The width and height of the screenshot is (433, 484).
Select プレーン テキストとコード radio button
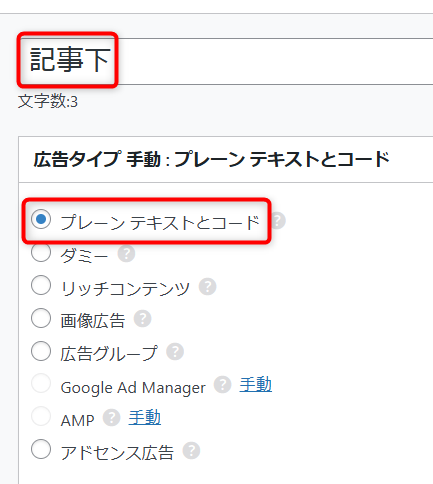41,219
